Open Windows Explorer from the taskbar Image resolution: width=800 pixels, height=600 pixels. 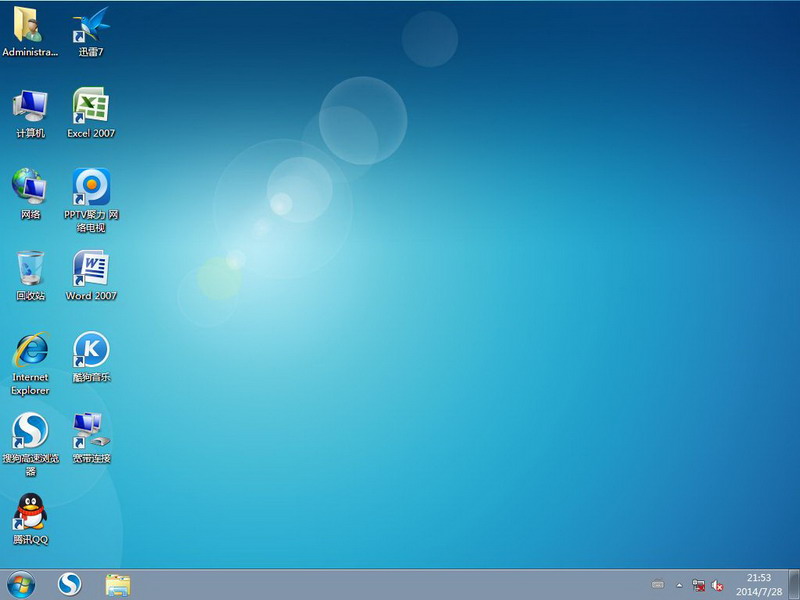pos(118,585)
